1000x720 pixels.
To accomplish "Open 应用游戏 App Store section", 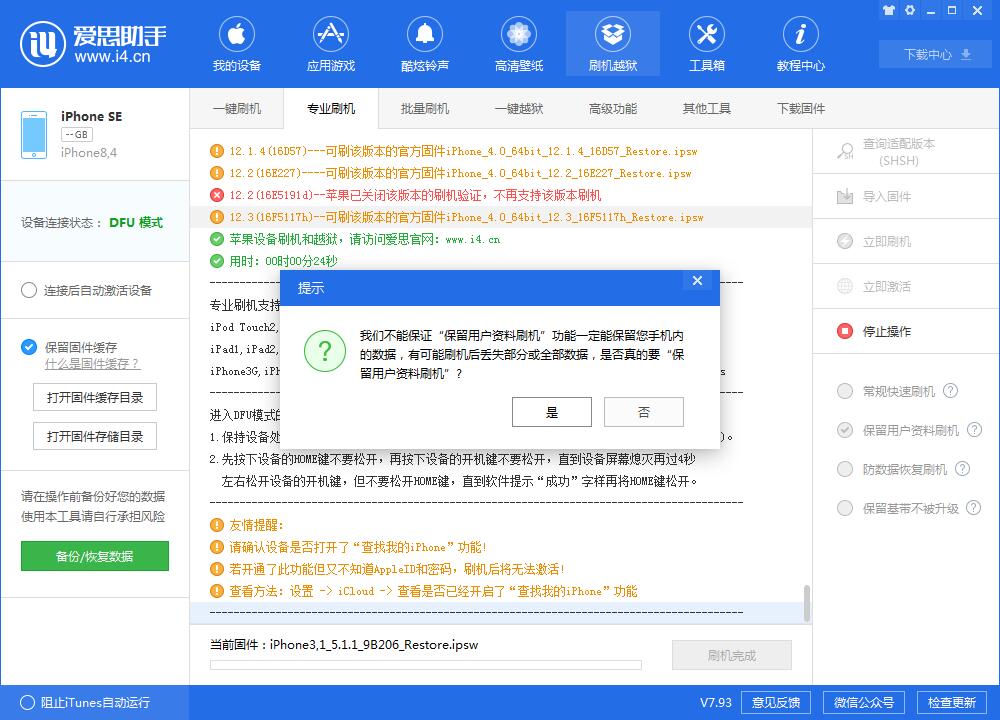I will 330,44.
